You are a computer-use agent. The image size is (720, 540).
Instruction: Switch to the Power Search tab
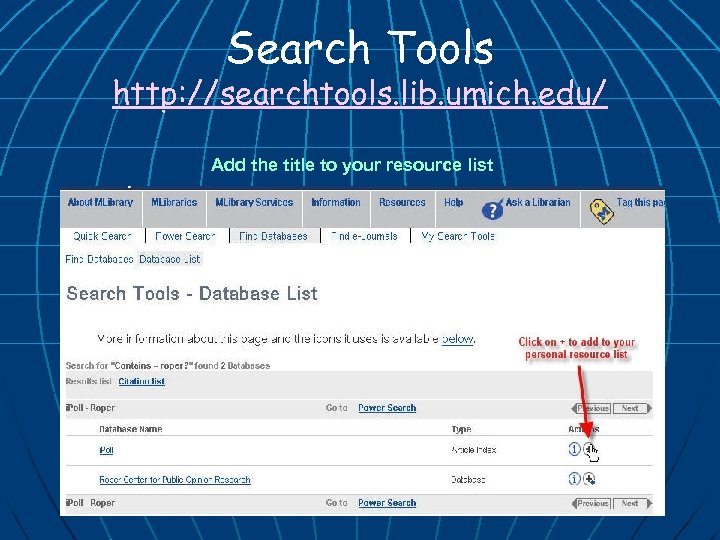[186, 236]
